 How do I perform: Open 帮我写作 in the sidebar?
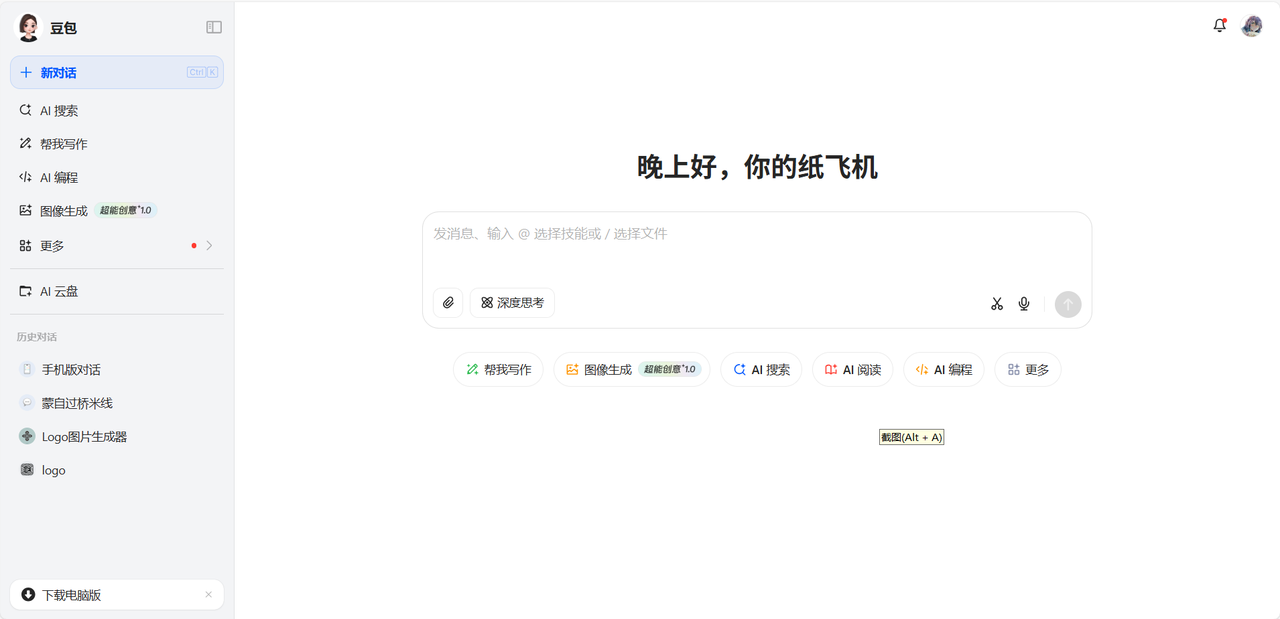point(117,144)
